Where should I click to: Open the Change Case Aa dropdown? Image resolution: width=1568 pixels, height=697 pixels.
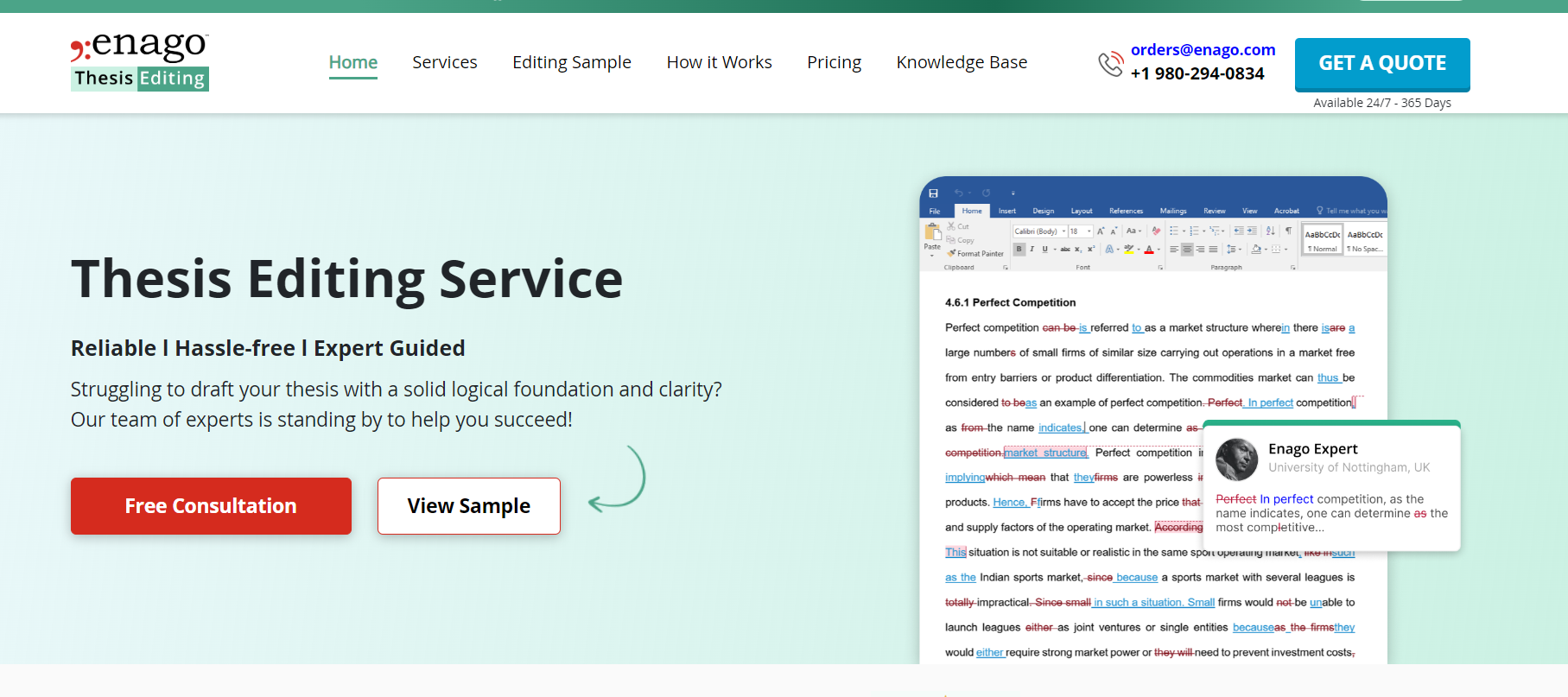[x=1133, y=231]
